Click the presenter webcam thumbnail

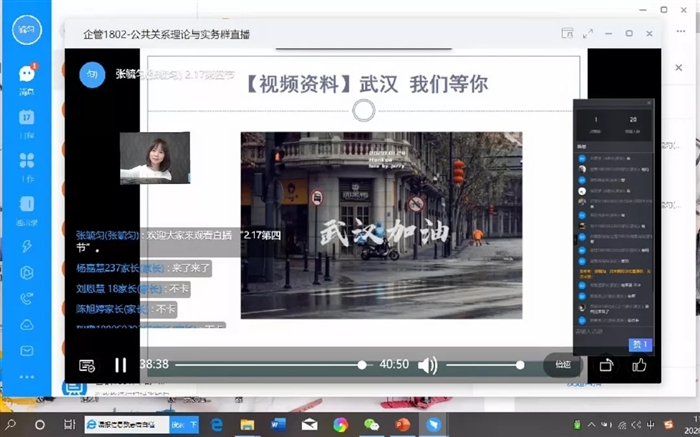pos(155,158)
